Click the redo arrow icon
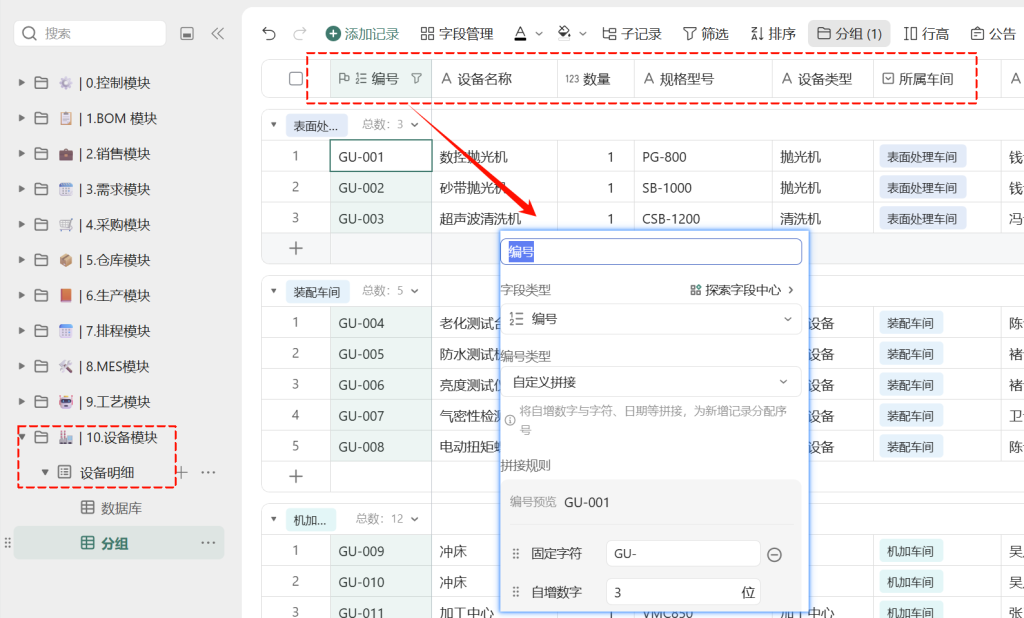Screen dimensions: 1024x618 pos(300,33)
